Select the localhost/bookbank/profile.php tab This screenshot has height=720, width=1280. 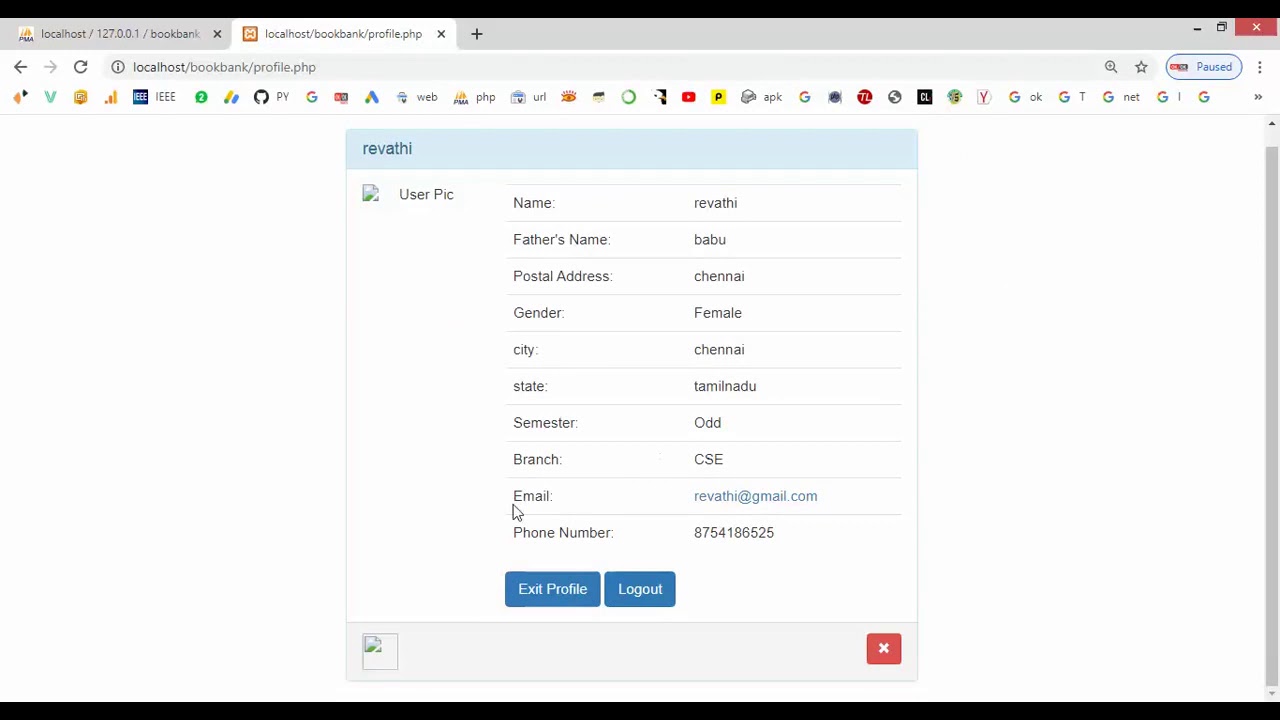343,34
